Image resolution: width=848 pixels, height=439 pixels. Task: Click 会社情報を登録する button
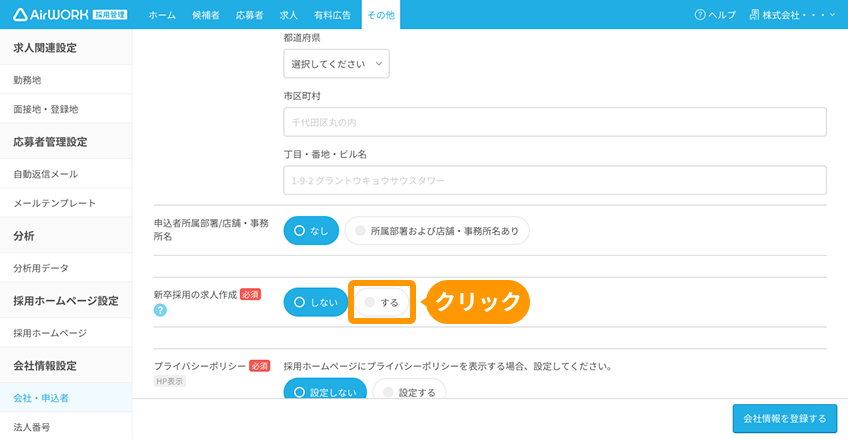785,418
